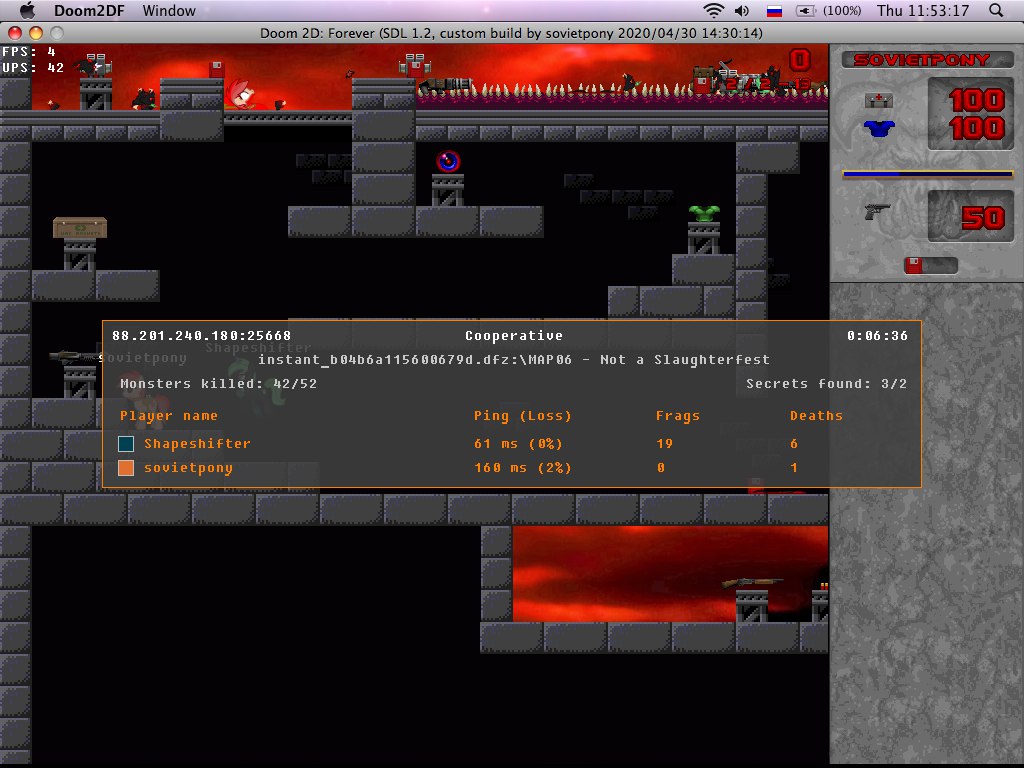Click the sovietpony orange color swatch

126,468
